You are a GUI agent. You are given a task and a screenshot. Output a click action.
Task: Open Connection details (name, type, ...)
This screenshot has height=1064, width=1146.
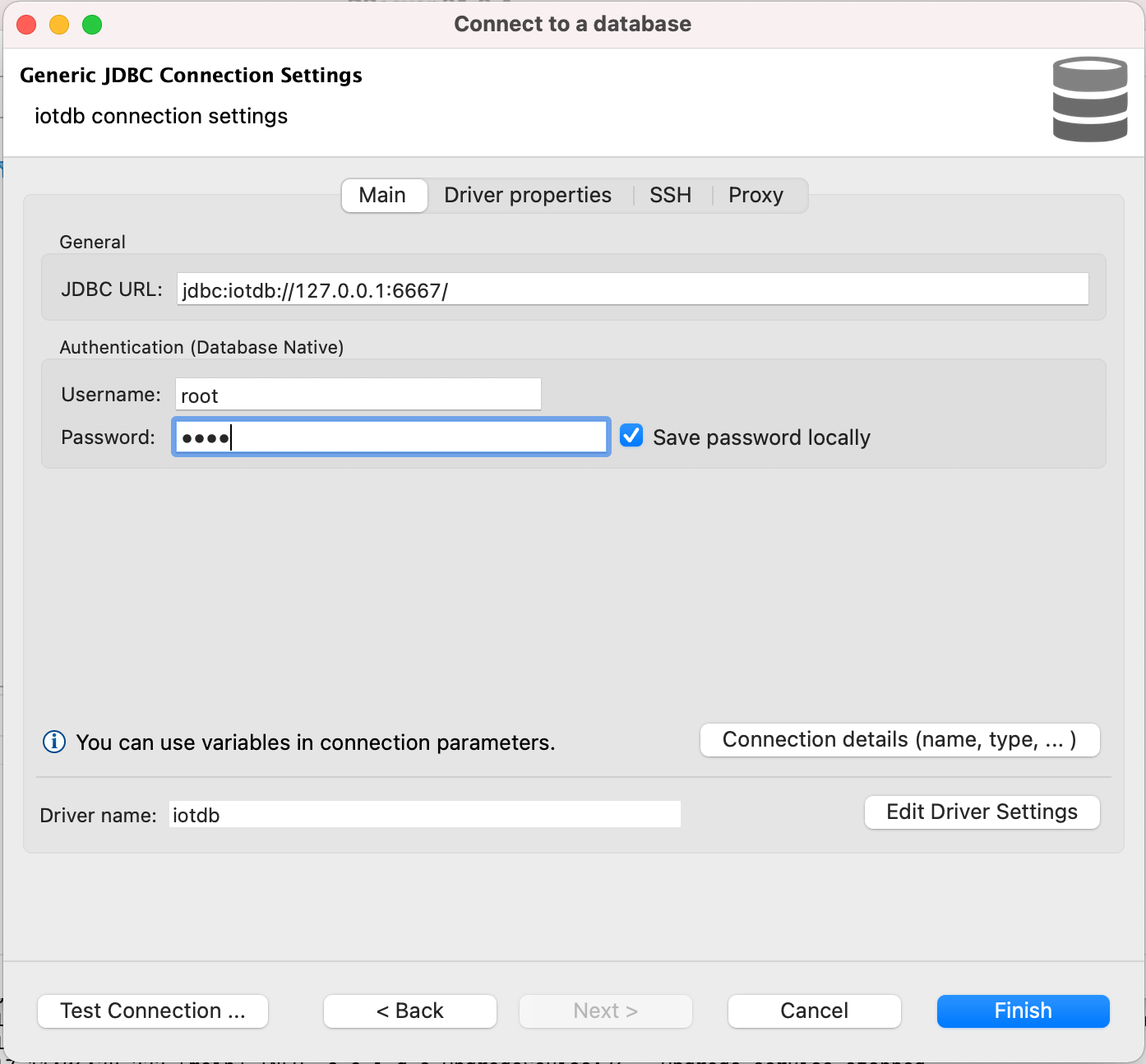click(899, 740)
